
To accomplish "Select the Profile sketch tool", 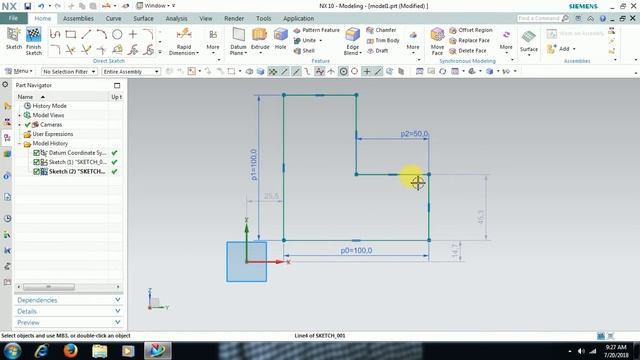I will coord(55,34).
